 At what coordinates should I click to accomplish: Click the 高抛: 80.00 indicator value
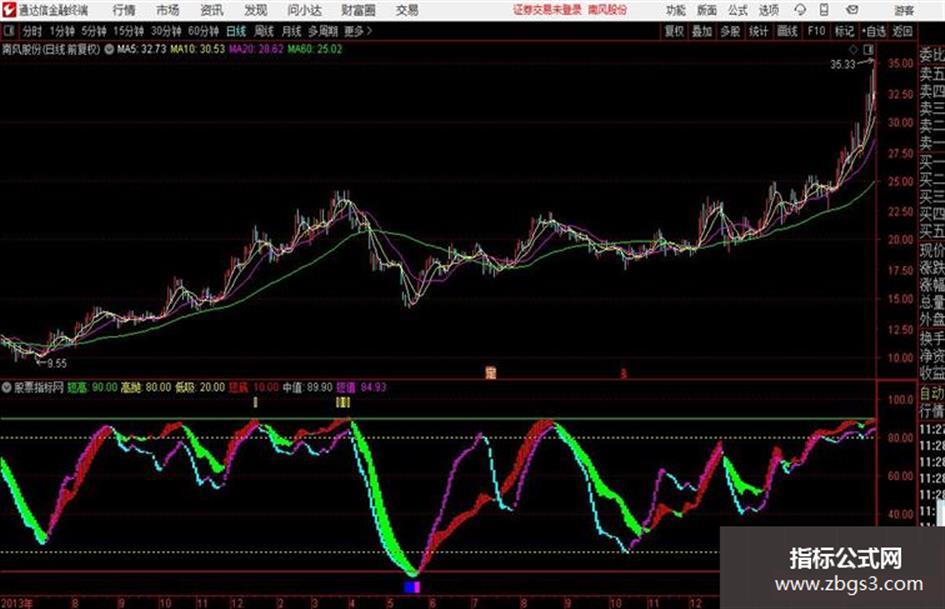[146, 387]
